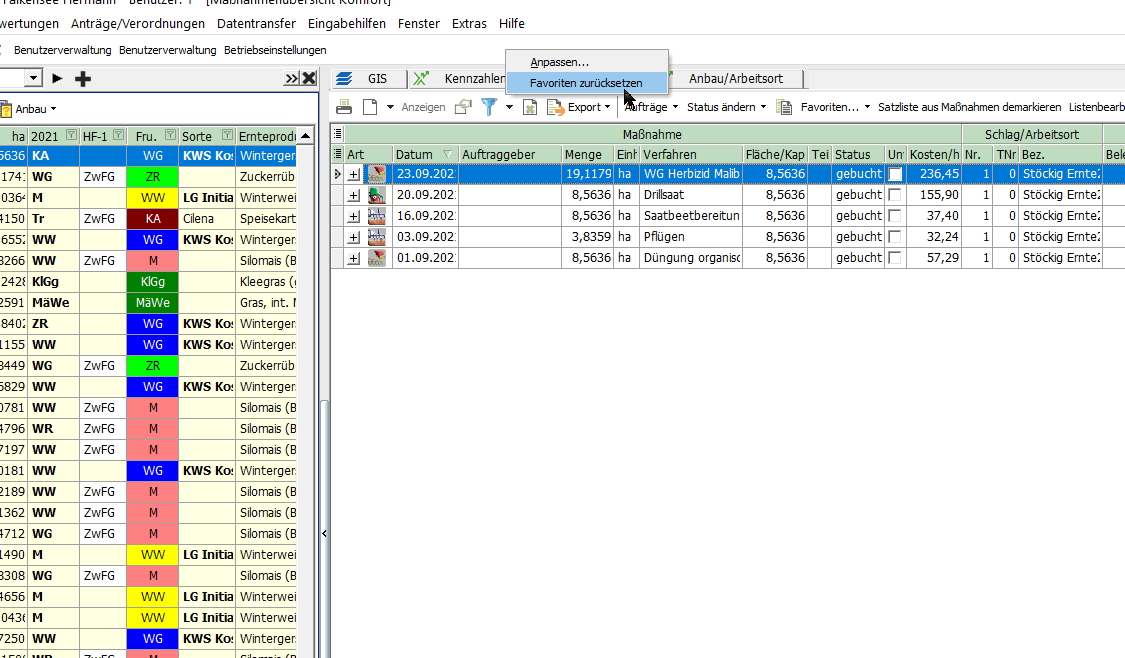Open Betriebseinstellungen from the toolbar

coord(275,50)
